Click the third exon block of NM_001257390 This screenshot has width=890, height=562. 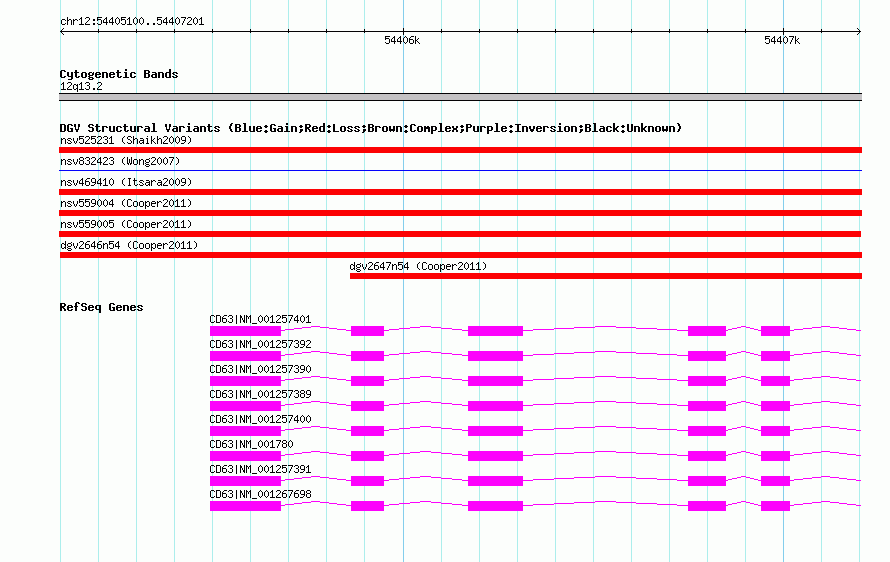tap(495, 381)
